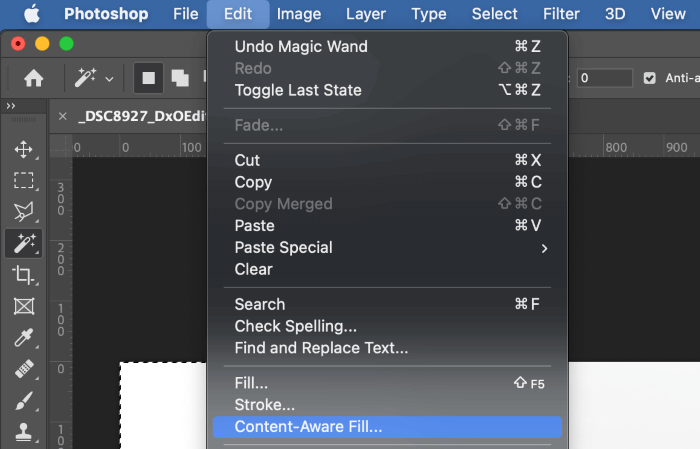Click the Home button in options bar
This screenshot has height=449, width=700.
(34, 77)
